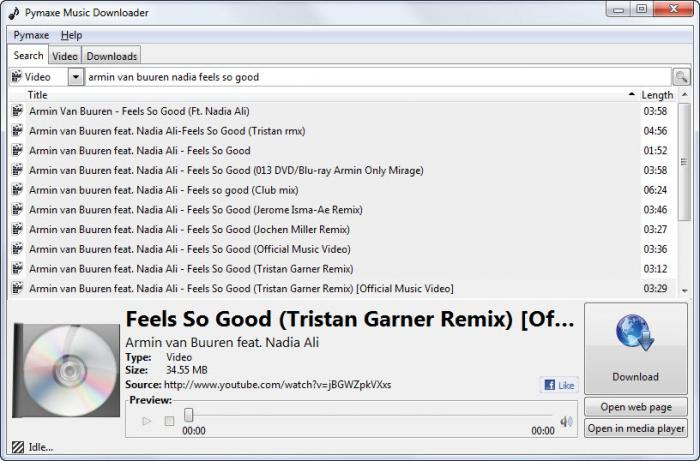The height and width of the screenshot is (461, 700).
Task: Click video icon for 'Feels So Good (Ft. Nadia Ali)' row
Action: (x=17, y=111)
